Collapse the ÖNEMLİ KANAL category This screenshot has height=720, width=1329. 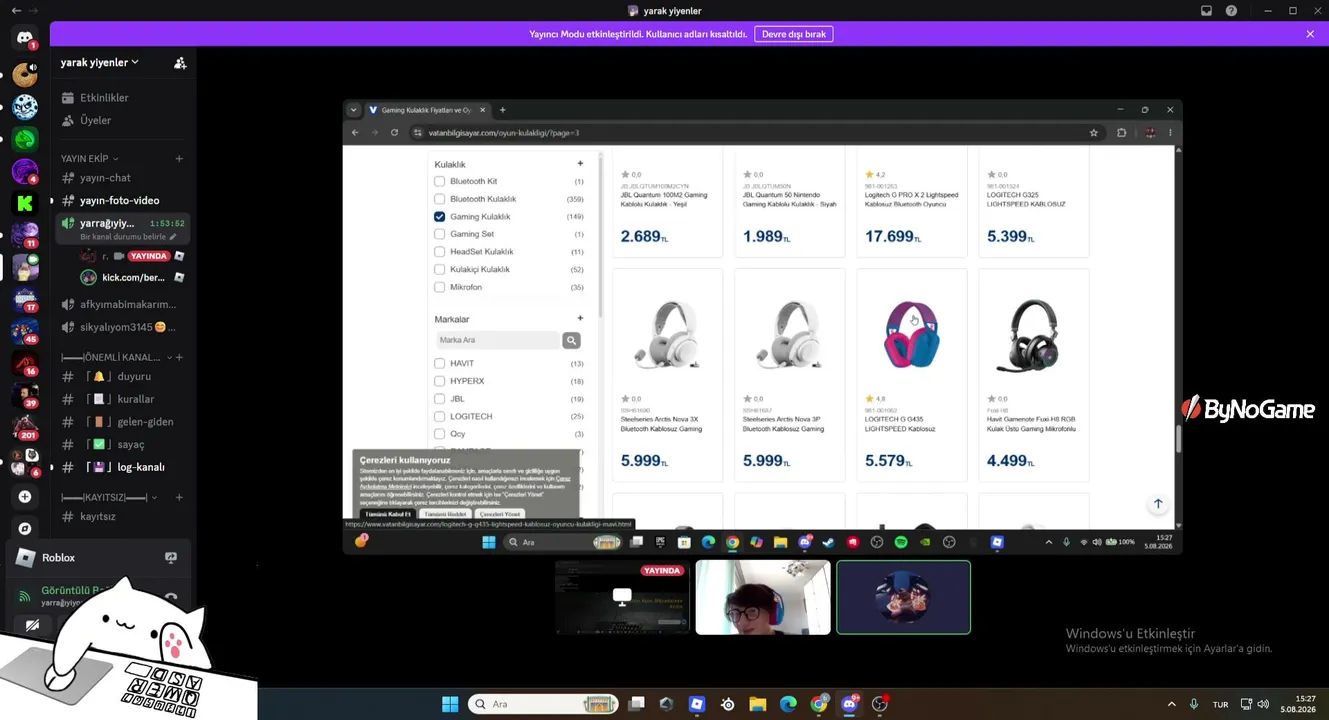tap(115, 358)
